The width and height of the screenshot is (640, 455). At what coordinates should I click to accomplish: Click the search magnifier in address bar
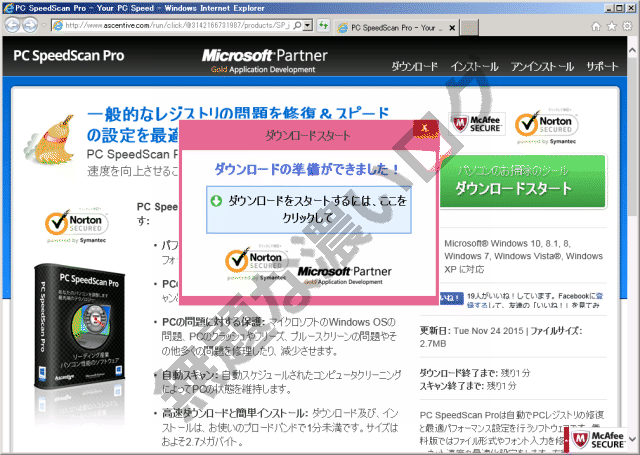pyautogui.click(x=297, y=25)
